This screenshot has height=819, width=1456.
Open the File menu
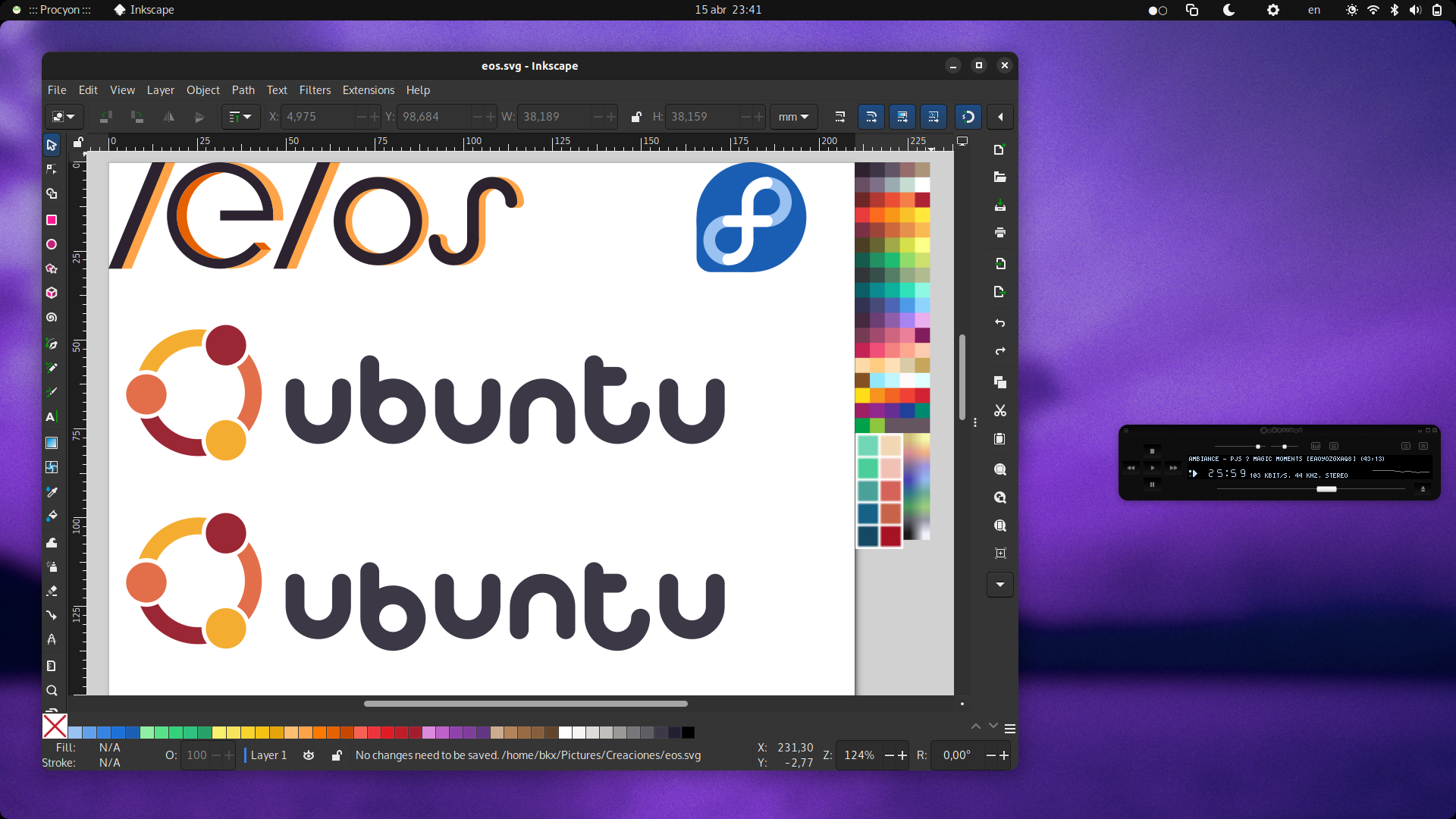pyautogui.click(x=57, y=90)
